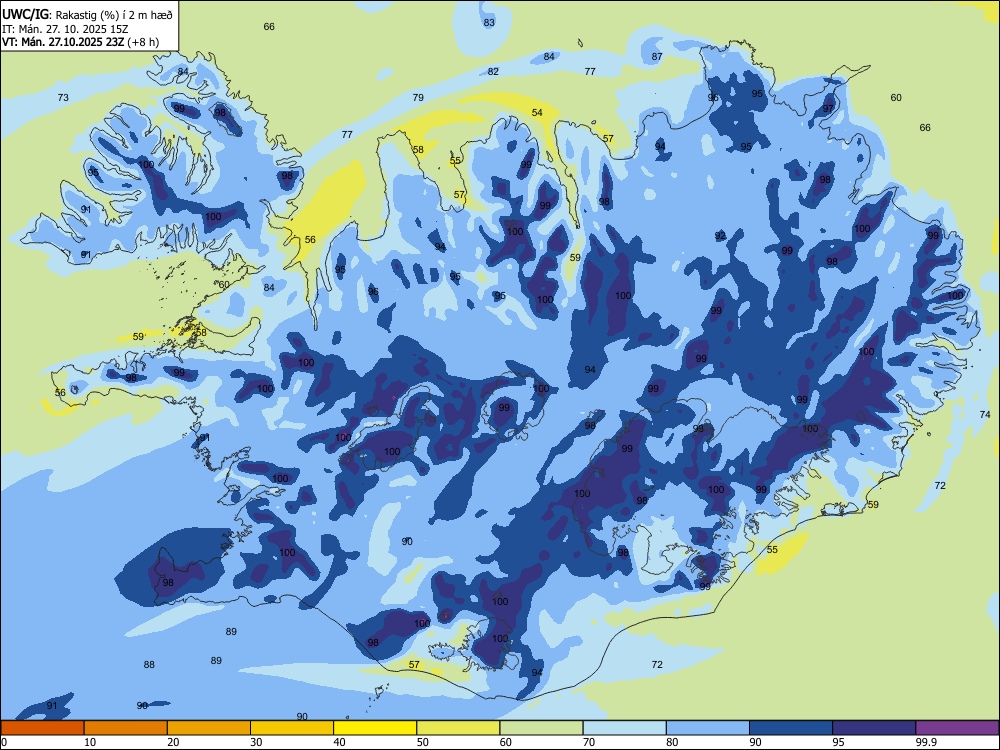Click the 'IT: Mán. 27. 10. 2025 15Z' line
Image resolution: width=1000 pixels, height=750 pixels.
(65, 29)
